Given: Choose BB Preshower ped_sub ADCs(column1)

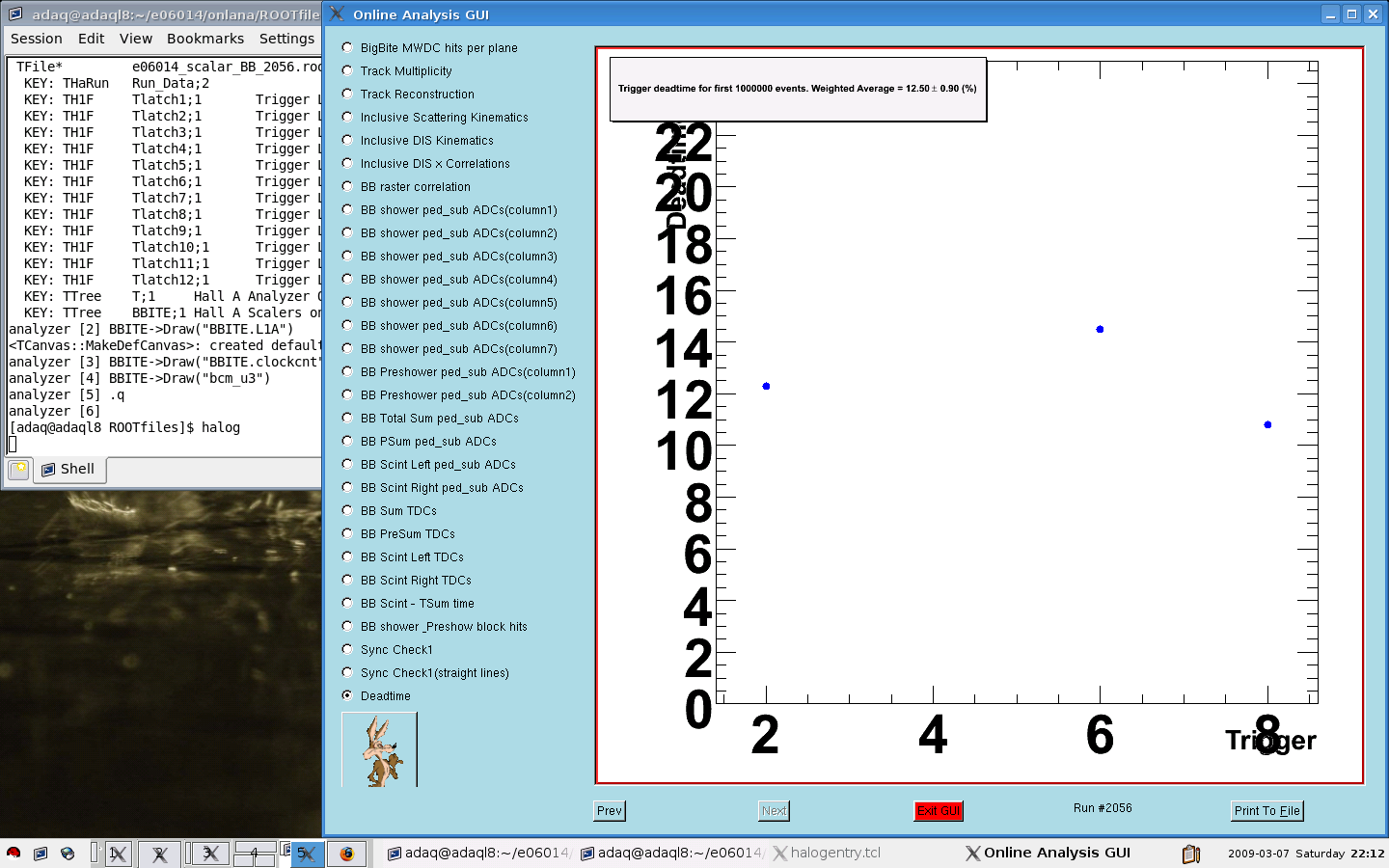Looking at the screenshot, I should [x=459, y=371].
